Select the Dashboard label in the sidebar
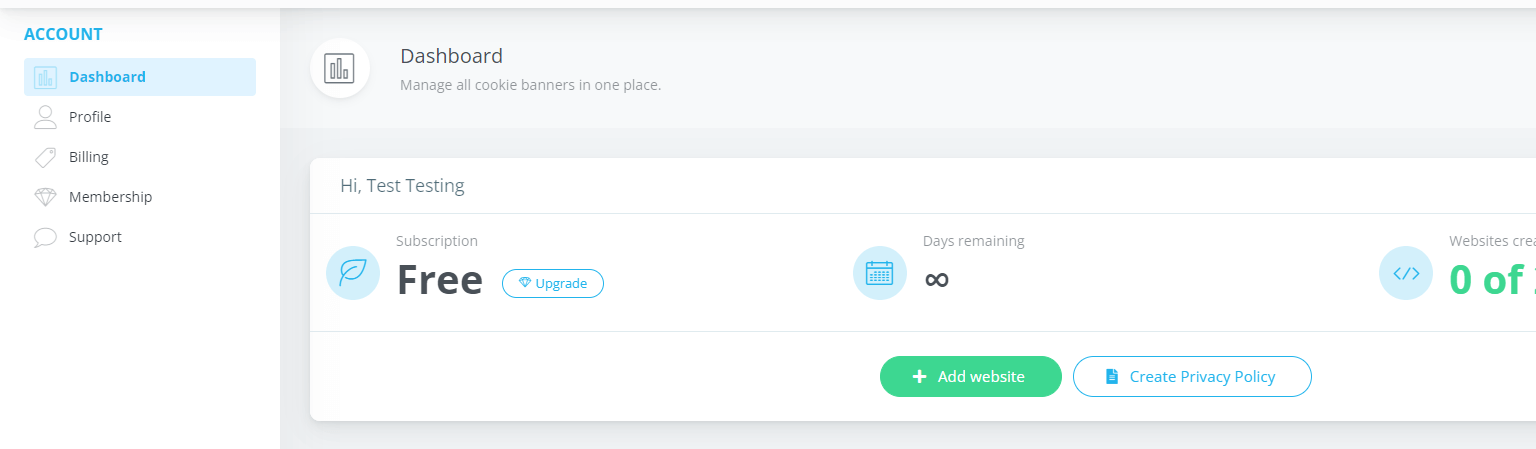 [x=107, y=77]
